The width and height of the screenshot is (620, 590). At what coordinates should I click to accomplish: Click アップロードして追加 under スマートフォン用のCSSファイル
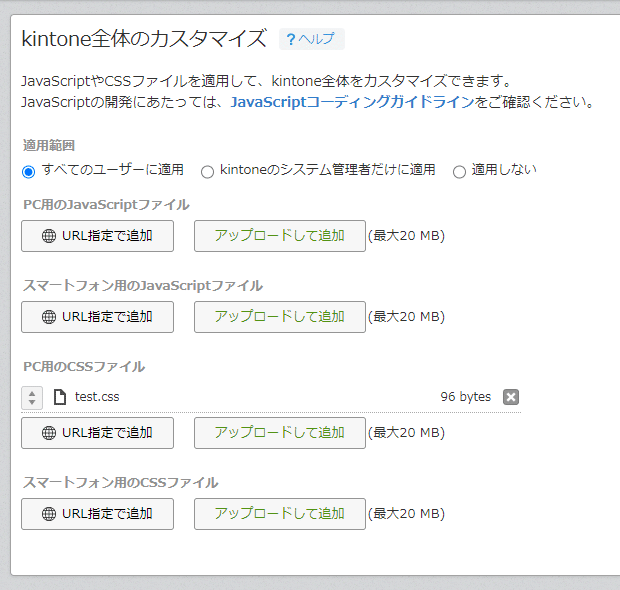(280, 514)
